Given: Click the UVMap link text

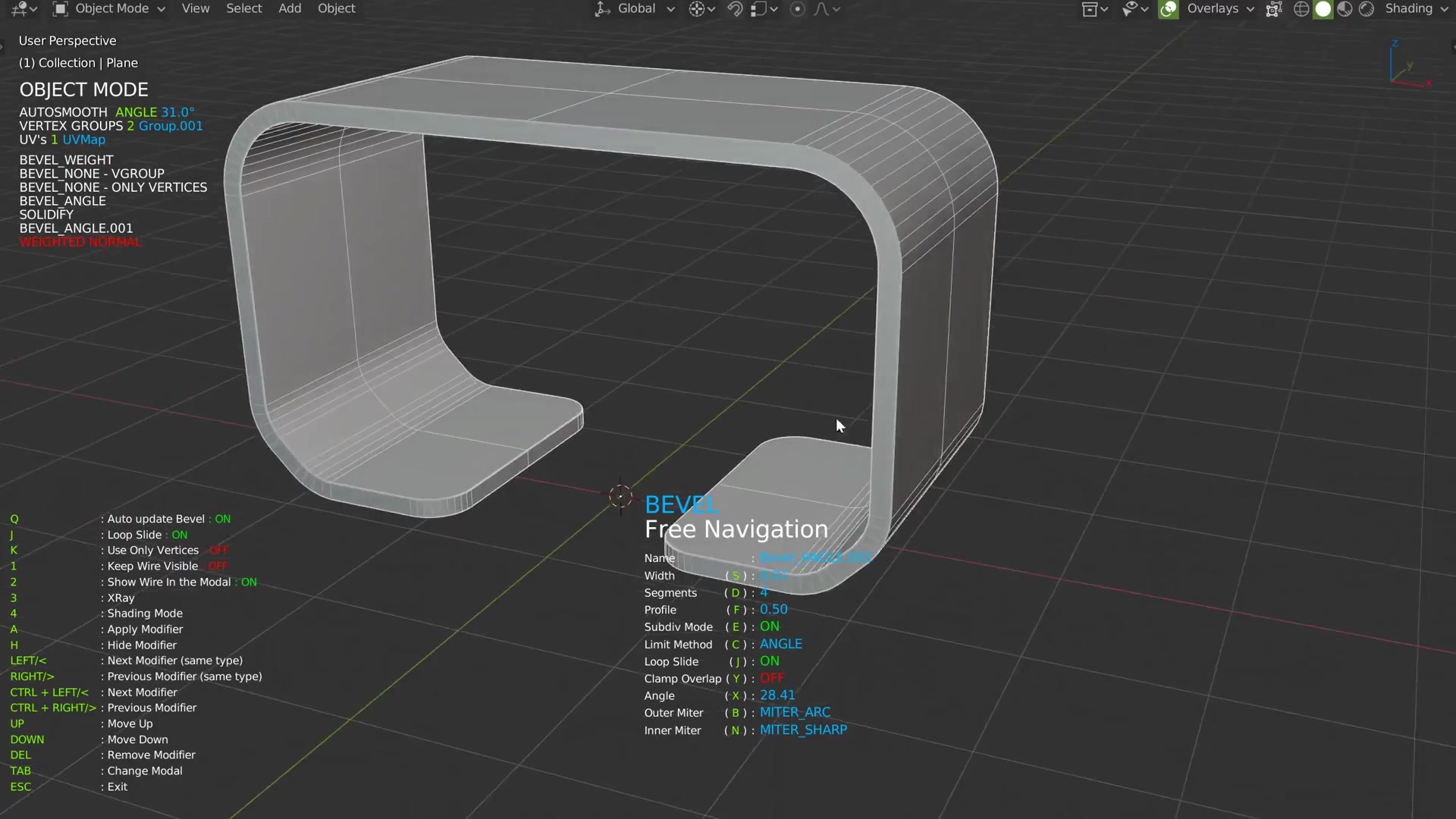Looking at the screenshot, I should point(85,140).
